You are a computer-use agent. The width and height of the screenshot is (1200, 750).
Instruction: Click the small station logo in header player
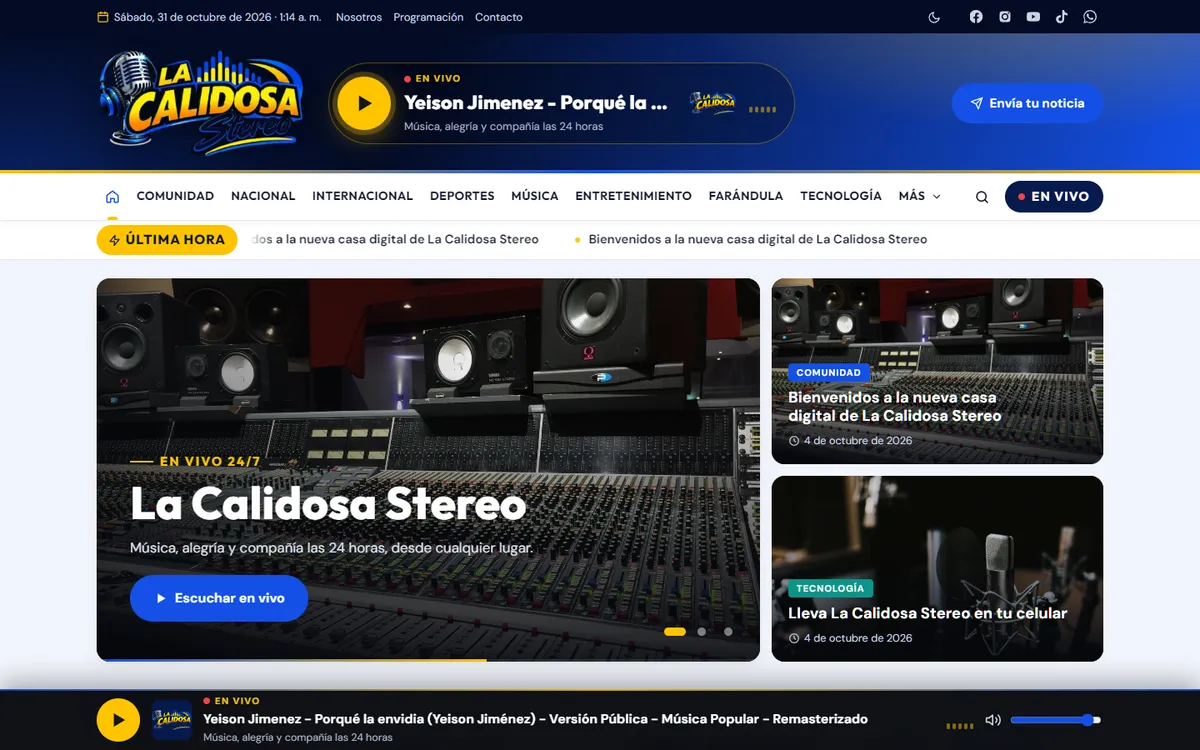[713, 102]
